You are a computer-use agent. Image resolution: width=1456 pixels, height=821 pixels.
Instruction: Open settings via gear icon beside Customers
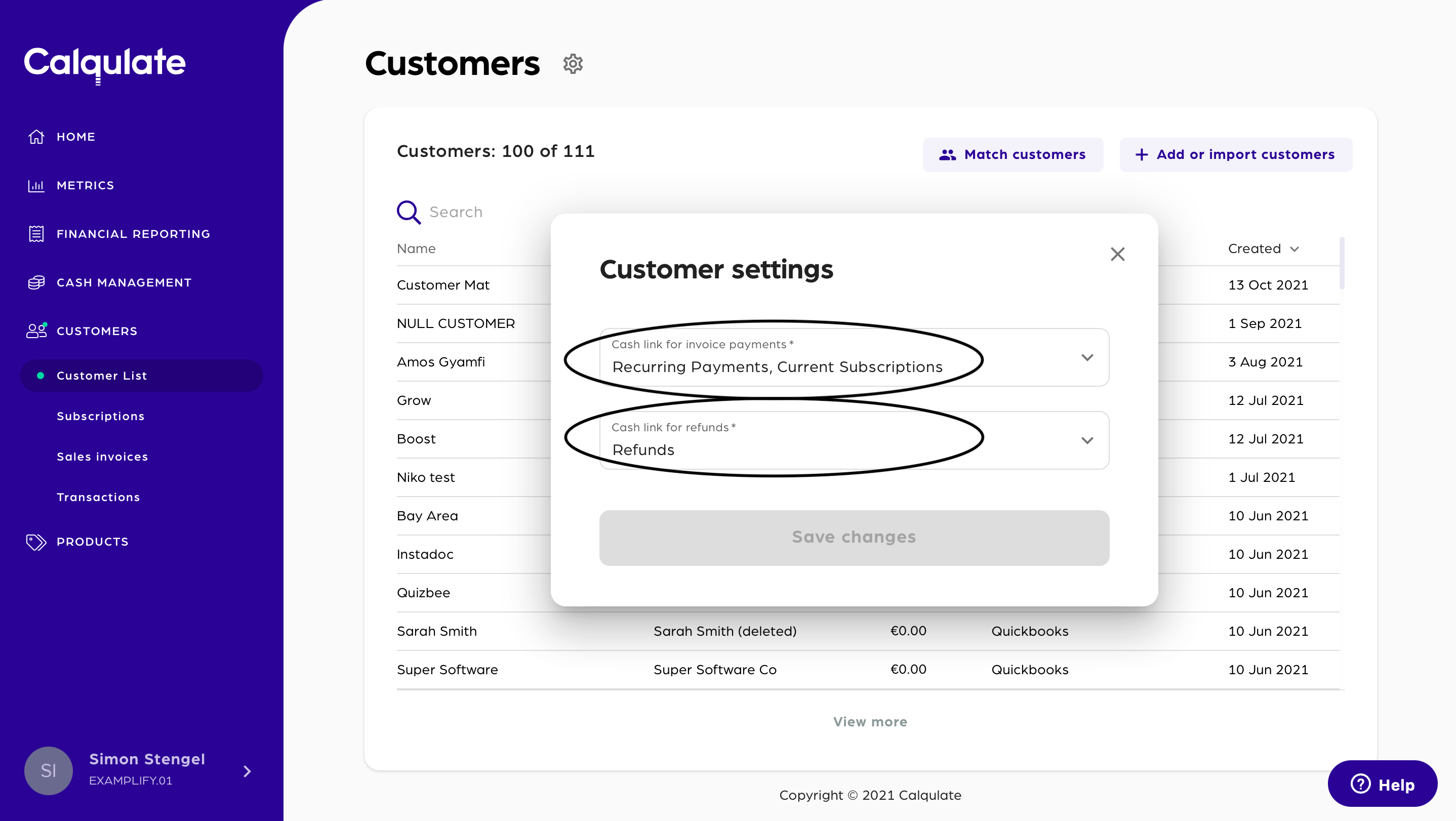click(x=573, y=64)
